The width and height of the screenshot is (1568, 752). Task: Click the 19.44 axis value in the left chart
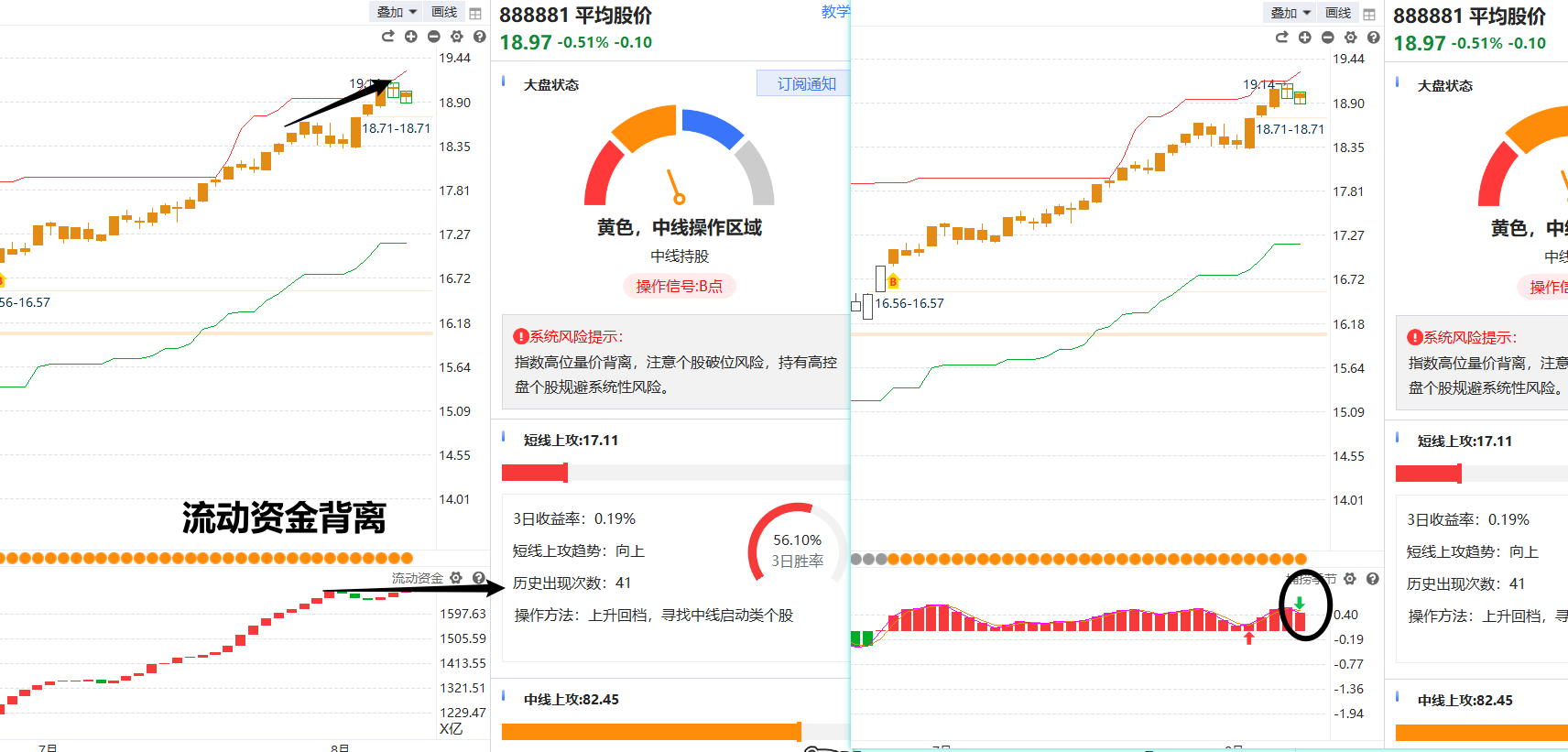[x=454, y=58]
